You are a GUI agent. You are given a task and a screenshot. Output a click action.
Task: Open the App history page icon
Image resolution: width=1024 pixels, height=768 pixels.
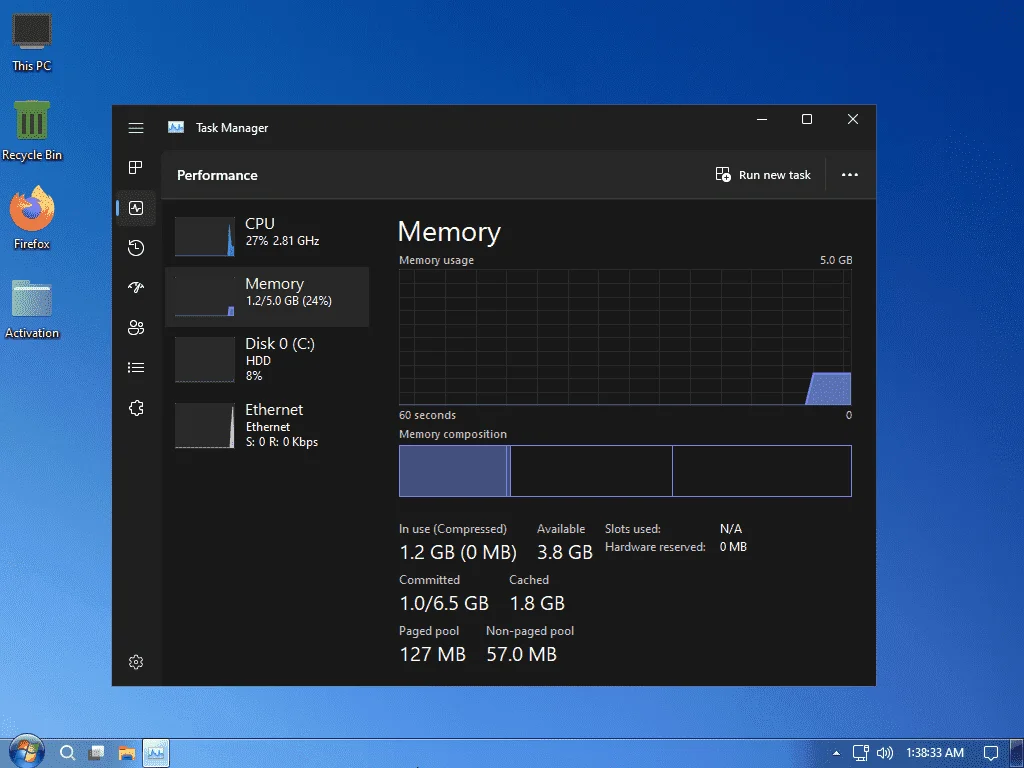(136, 248)
